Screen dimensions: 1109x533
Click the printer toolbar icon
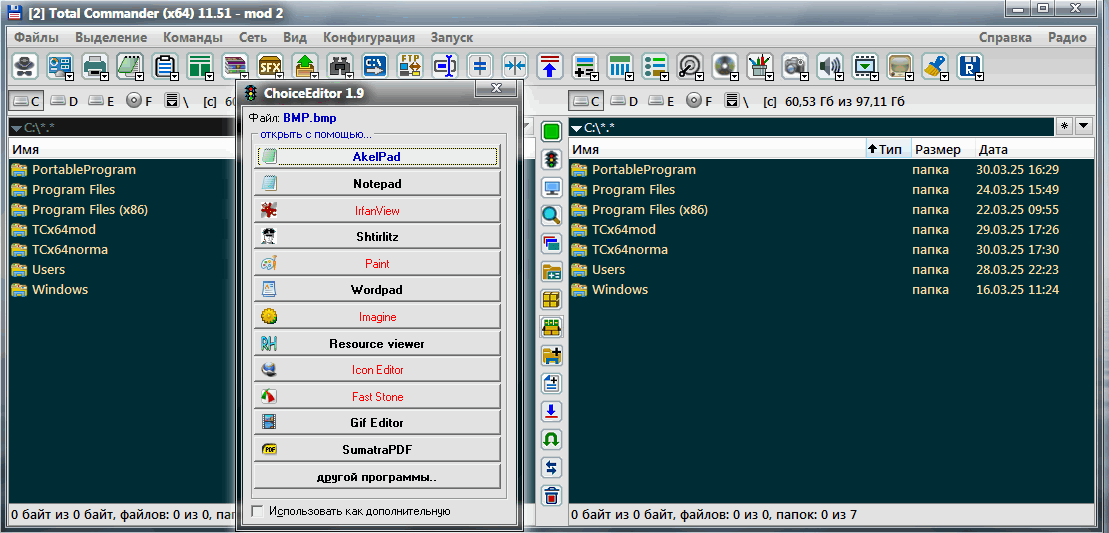pos(93,66)
